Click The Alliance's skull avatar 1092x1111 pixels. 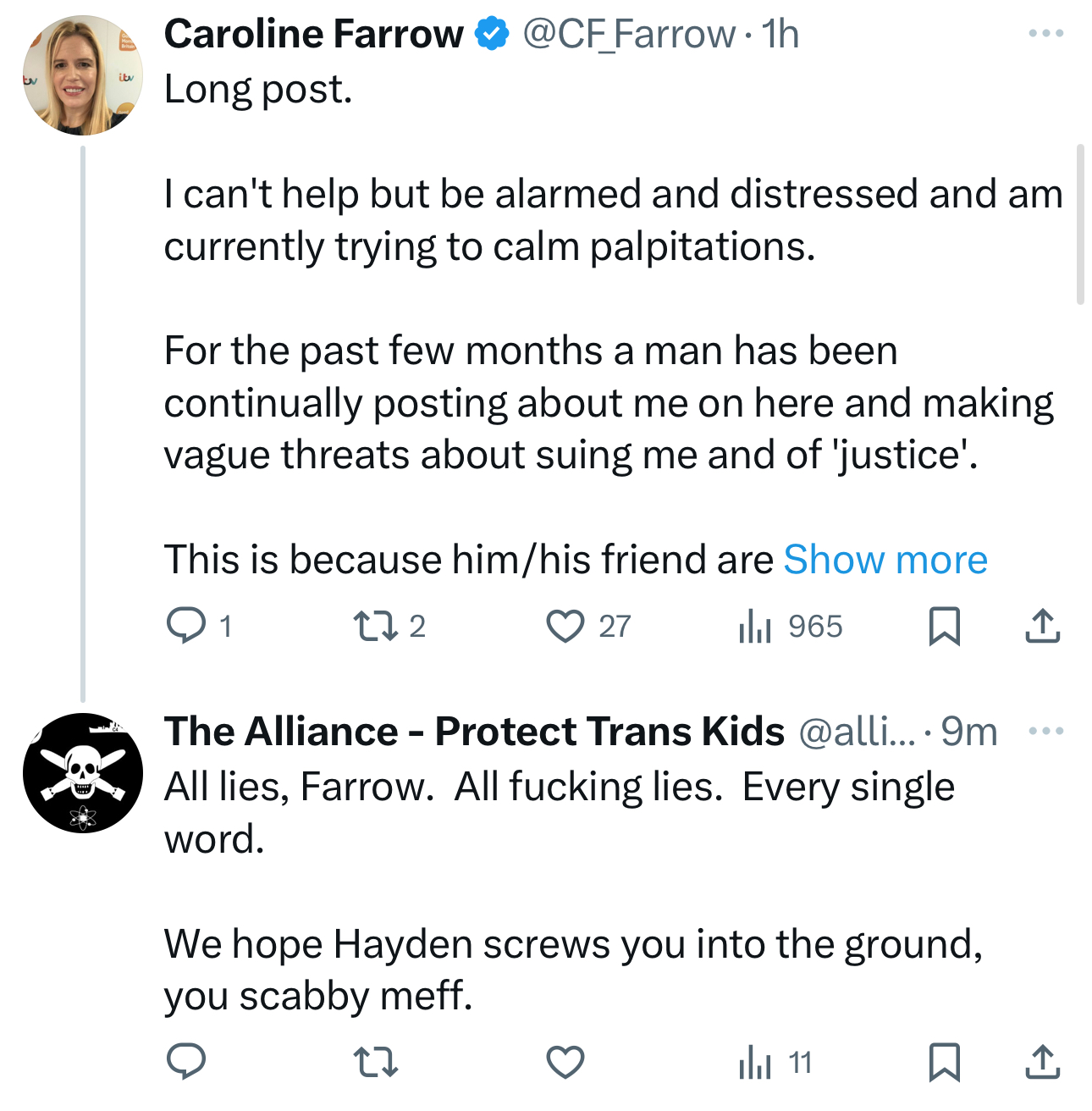click(x=82, y=773)
